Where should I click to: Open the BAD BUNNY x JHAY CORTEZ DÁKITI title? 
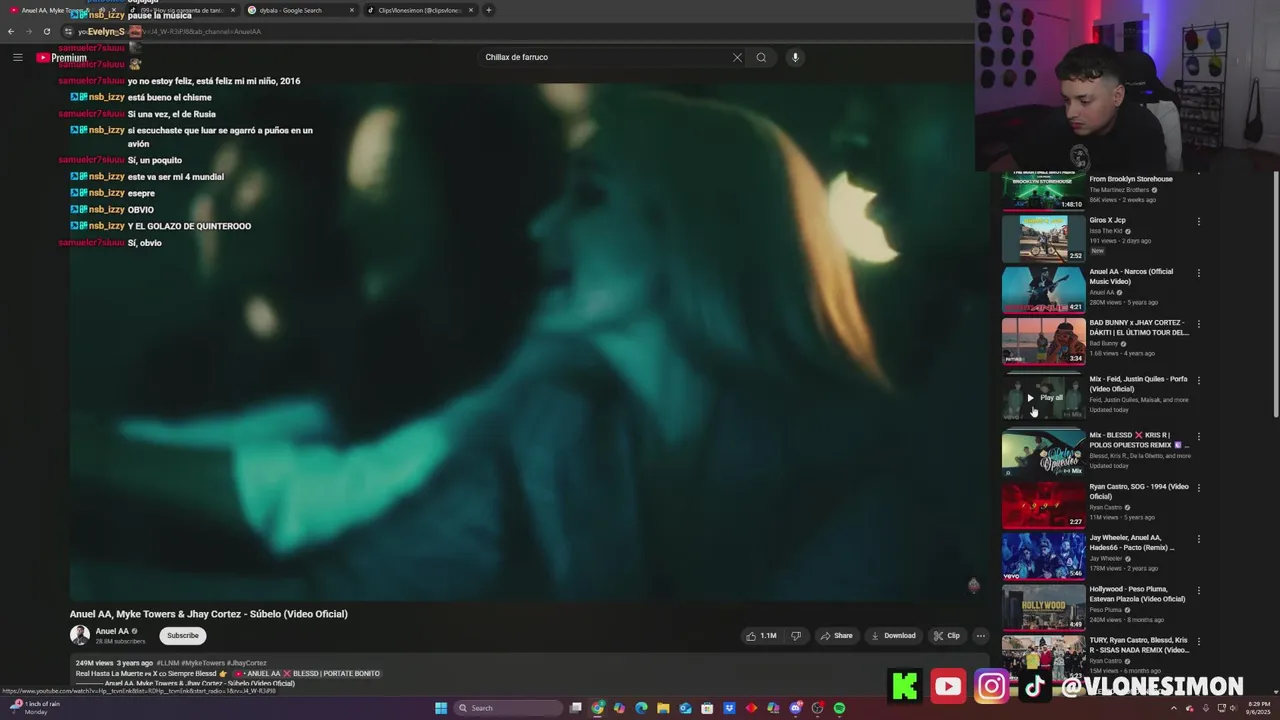(1138, 327)
